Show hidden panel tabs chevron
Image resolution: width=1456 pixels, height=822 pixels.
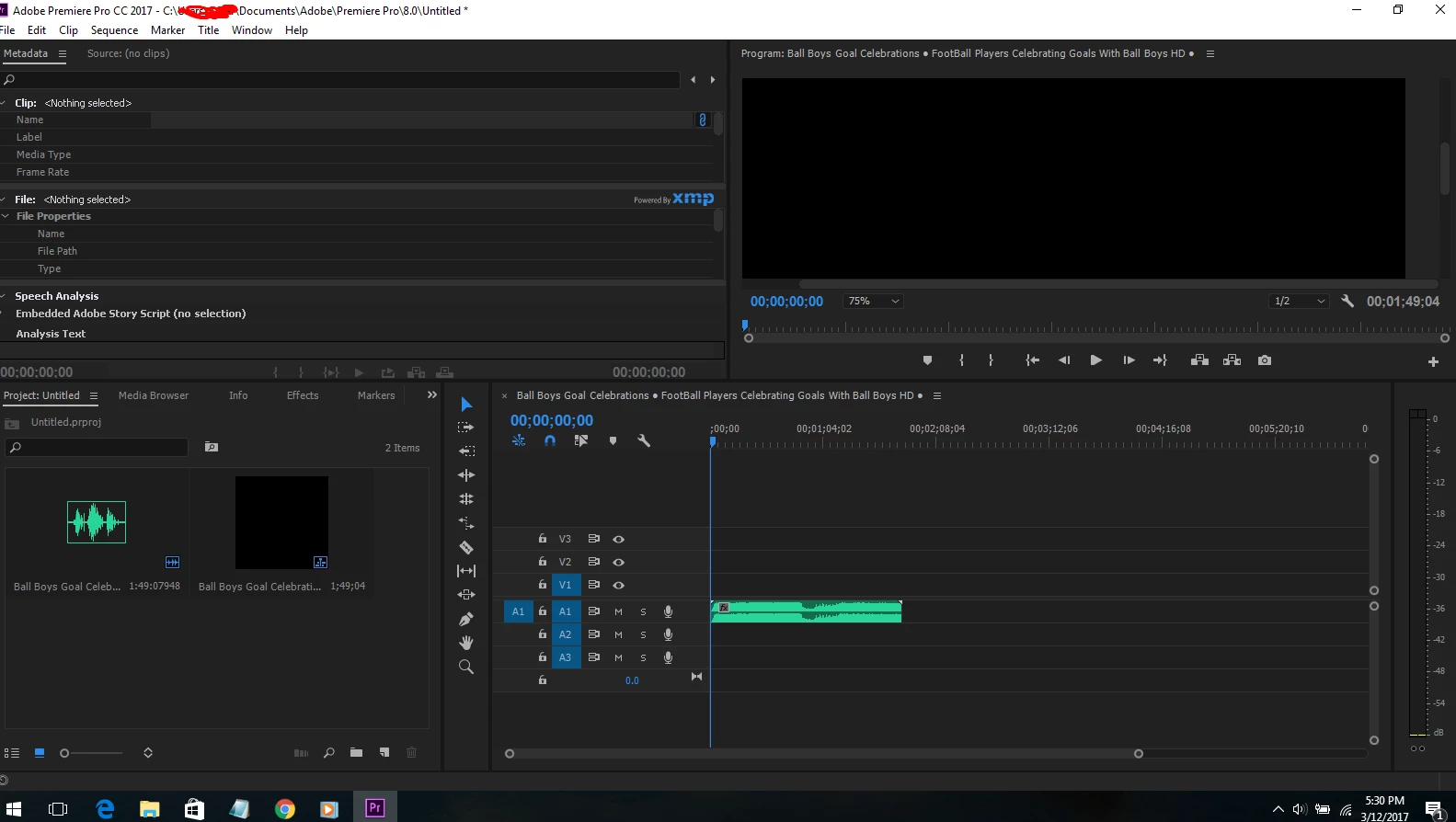[431, 395]
